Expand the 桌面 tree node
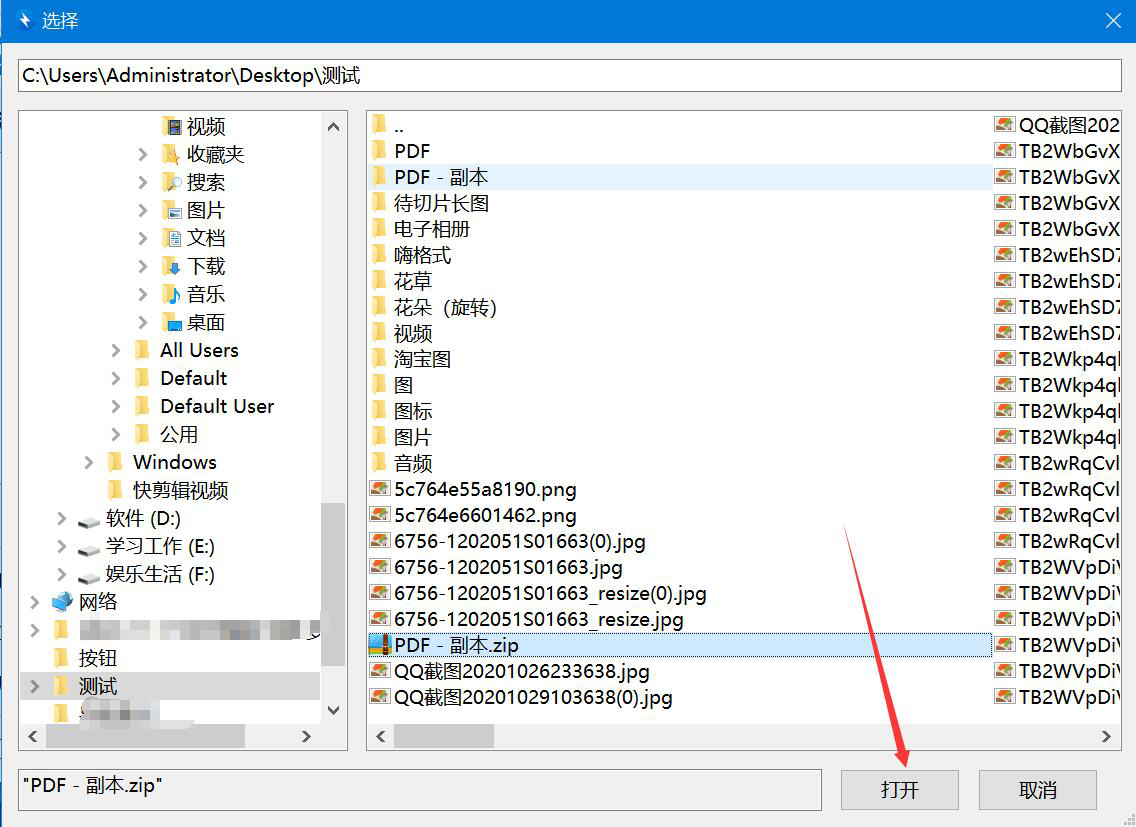 143,323
